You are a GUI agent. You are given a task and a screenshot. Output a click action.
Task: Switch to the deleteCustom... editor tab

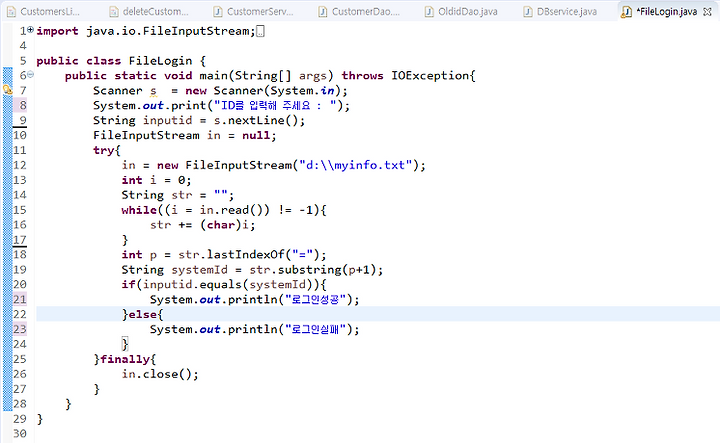point(150,11)
